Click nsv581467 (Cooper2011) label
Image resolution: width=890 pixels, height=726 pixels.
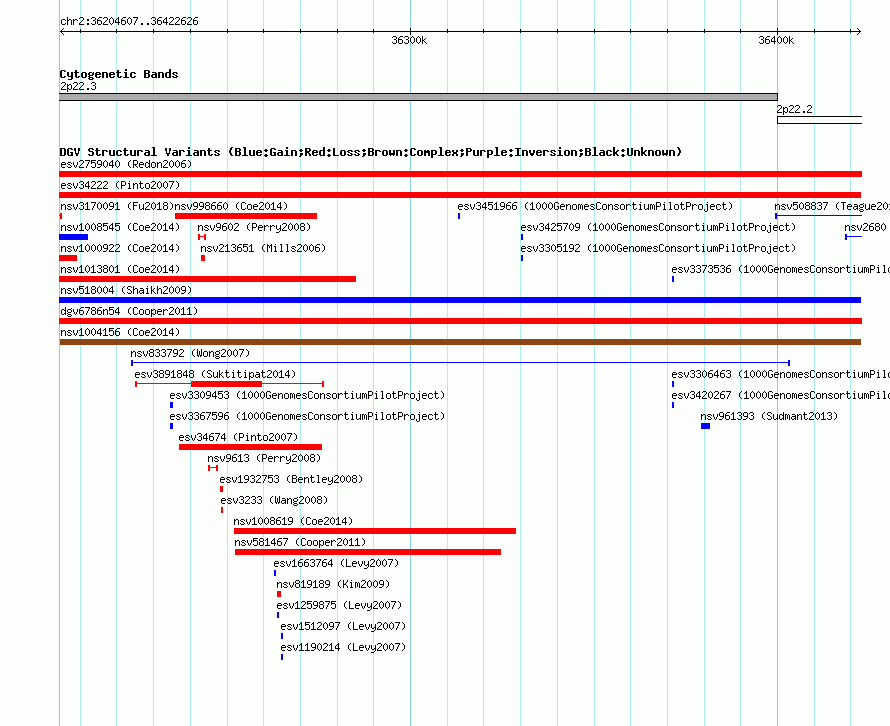click(300, 542)
